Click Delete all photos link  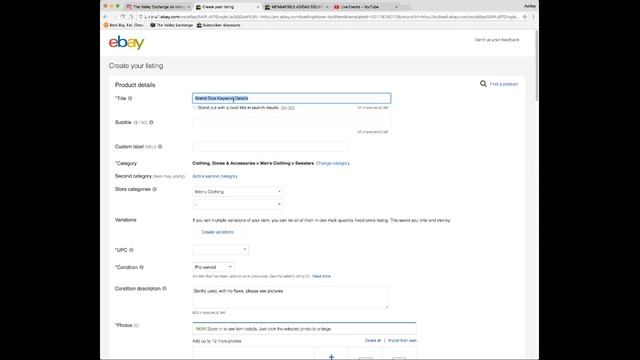coord(373,340)
